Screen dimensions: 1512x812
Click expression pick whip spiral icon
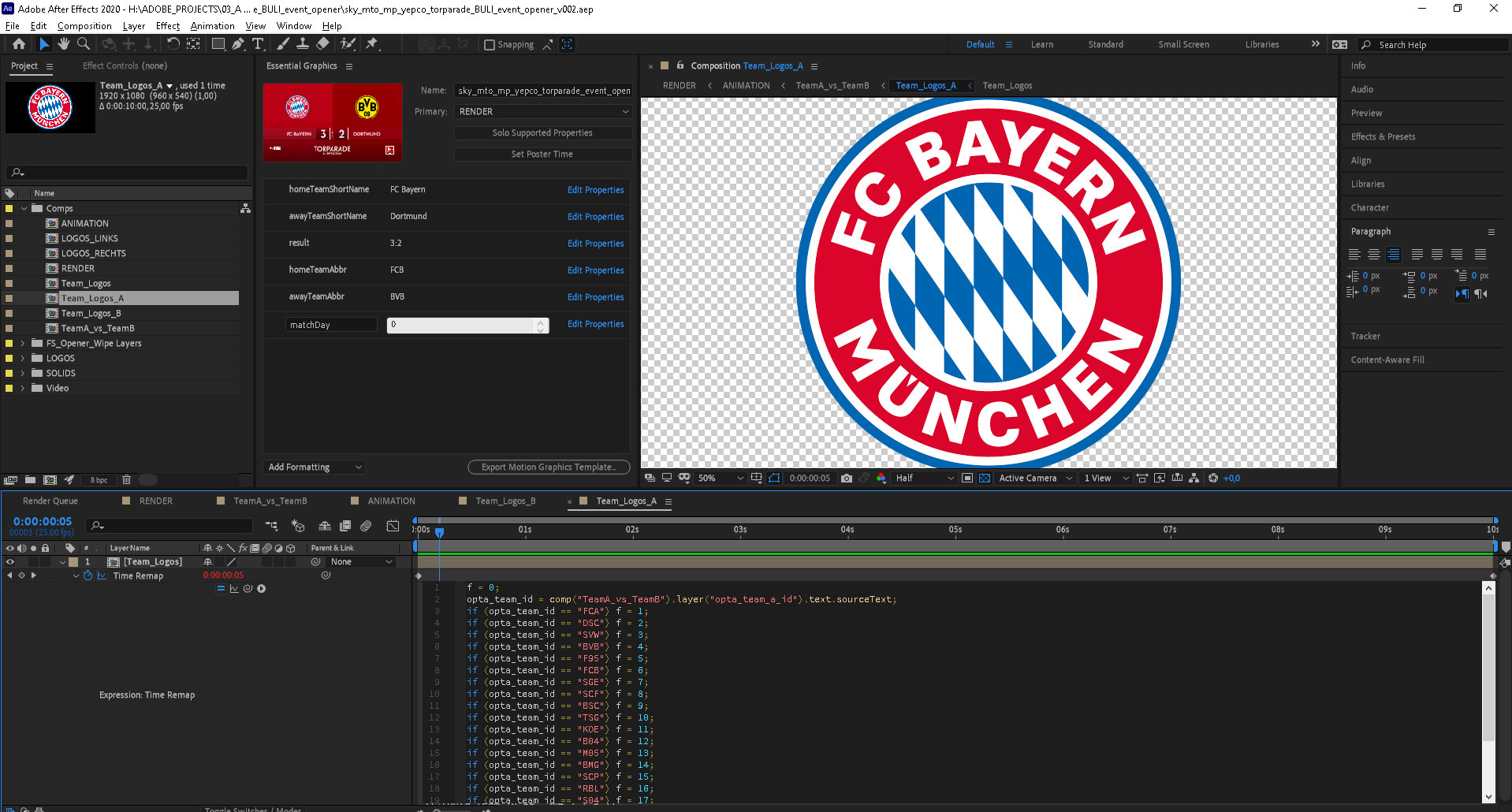(x=248, y=588)
